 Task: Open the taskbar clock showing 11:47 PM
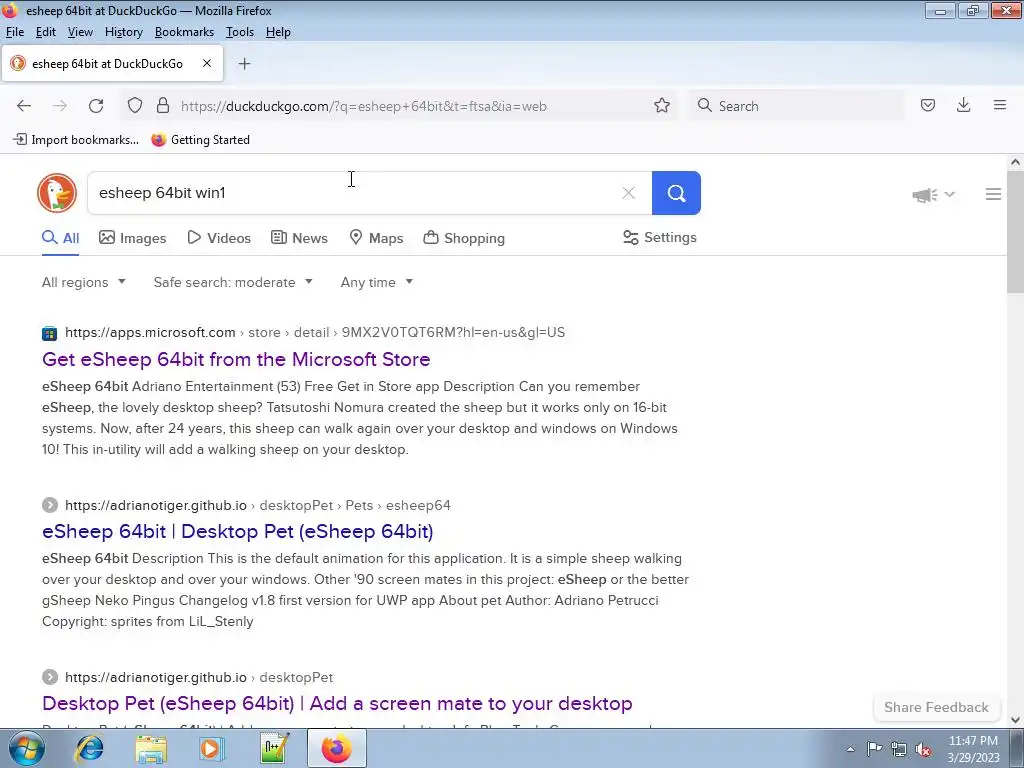(973, 749)
